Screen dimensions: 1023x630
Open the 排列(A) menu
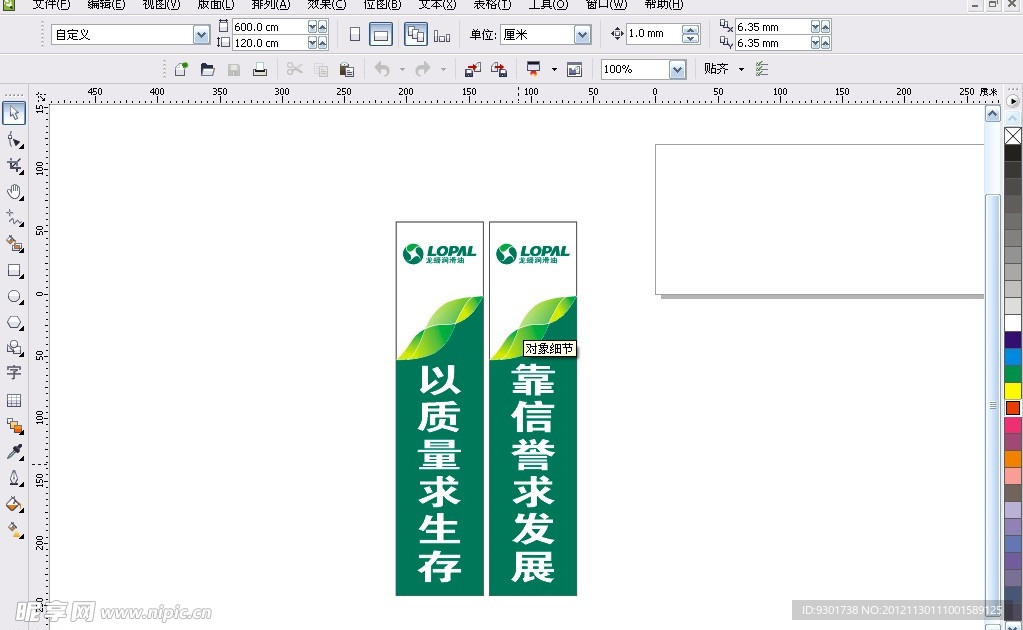(271, 5)
